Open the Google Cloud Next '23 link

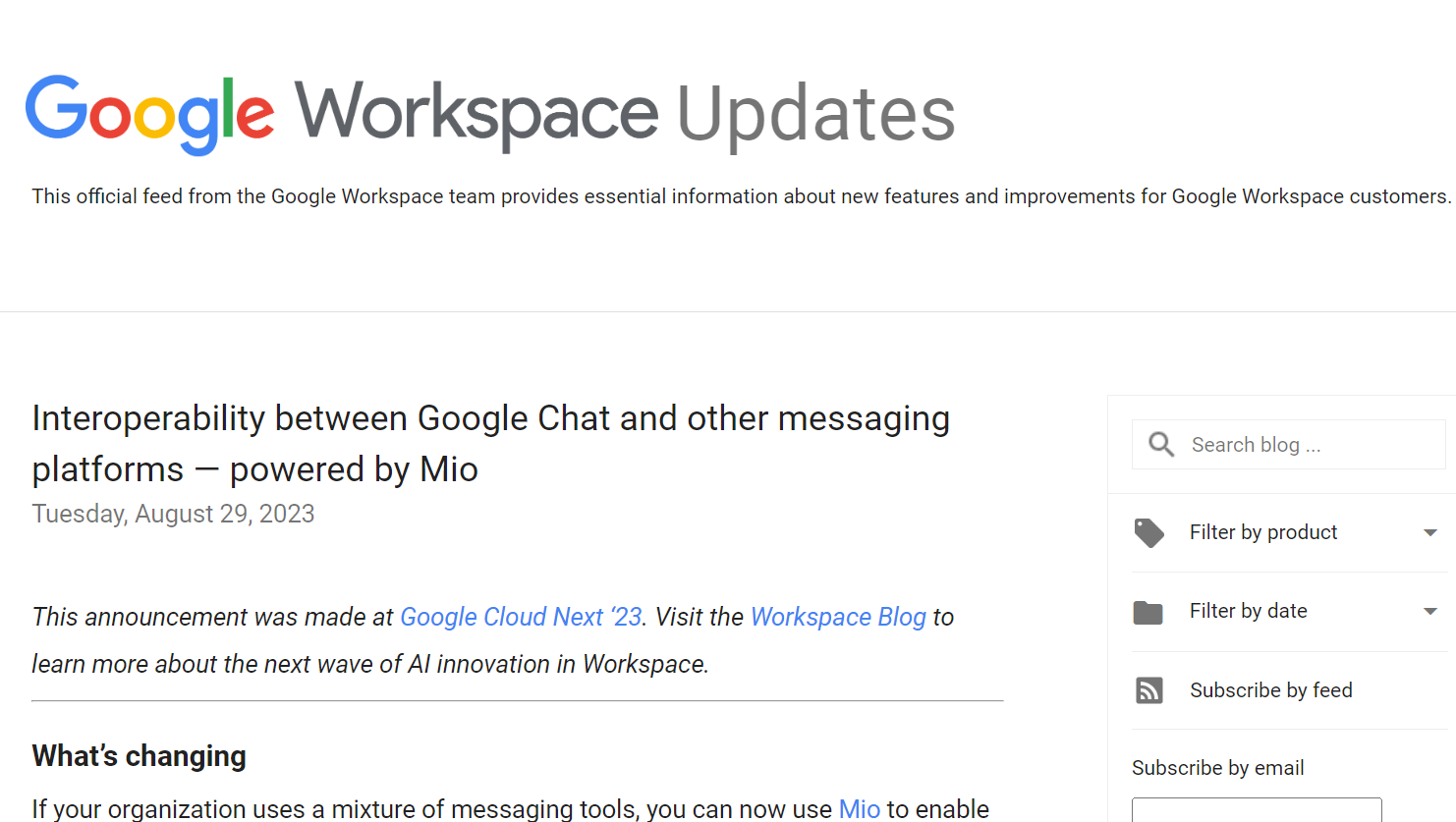click(520, 617)
